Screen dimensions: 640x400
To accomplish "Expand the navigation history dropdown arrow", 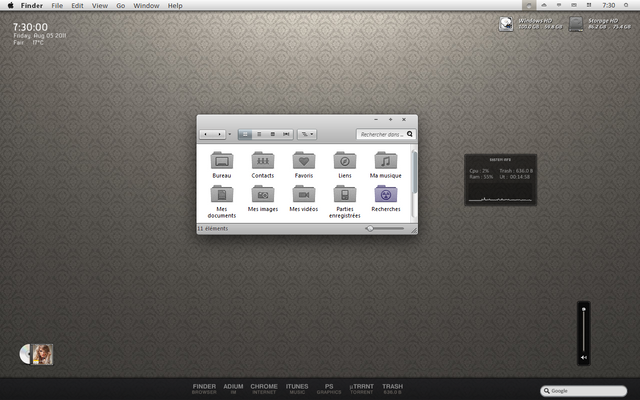I will coord(229,133).
